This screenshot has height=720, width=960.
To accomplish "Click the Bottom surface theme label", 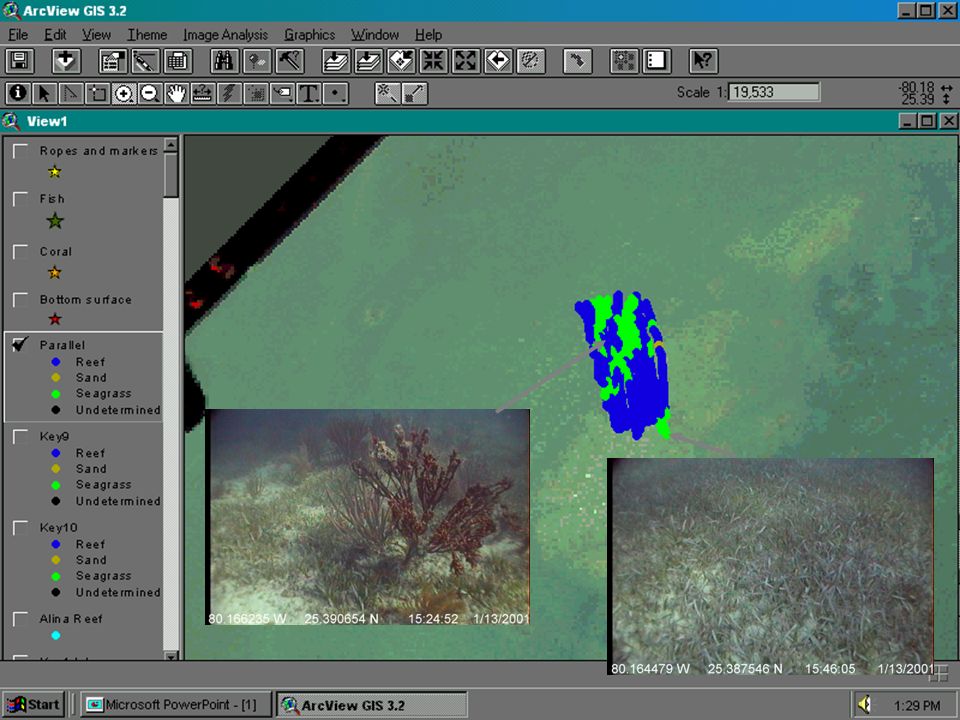I will [x=86, y=299].
